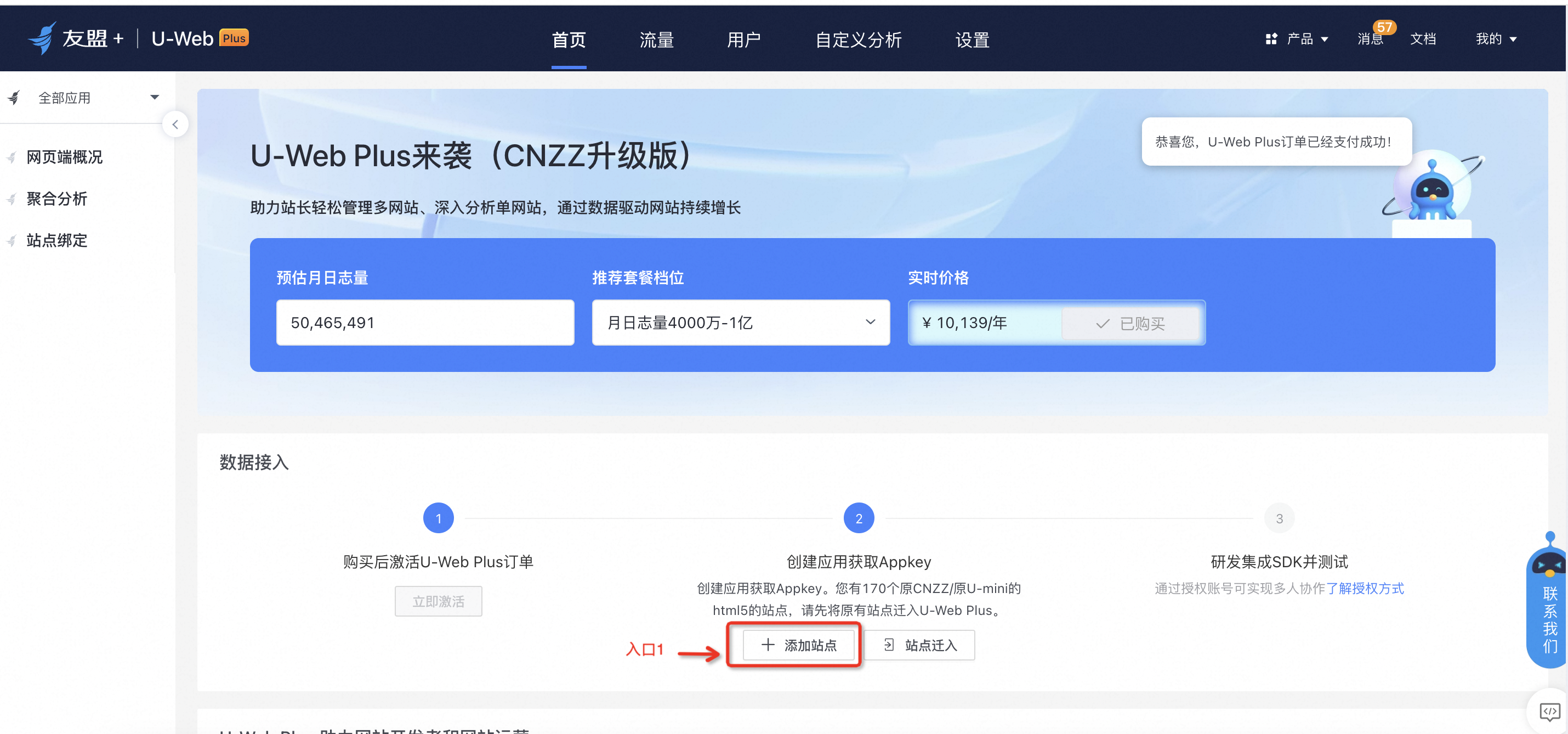The width and height of the screenshot is (1568, 734).
Task: Click the 购买后激活U-Web Plus订单 step title
Action: [438, 562]
